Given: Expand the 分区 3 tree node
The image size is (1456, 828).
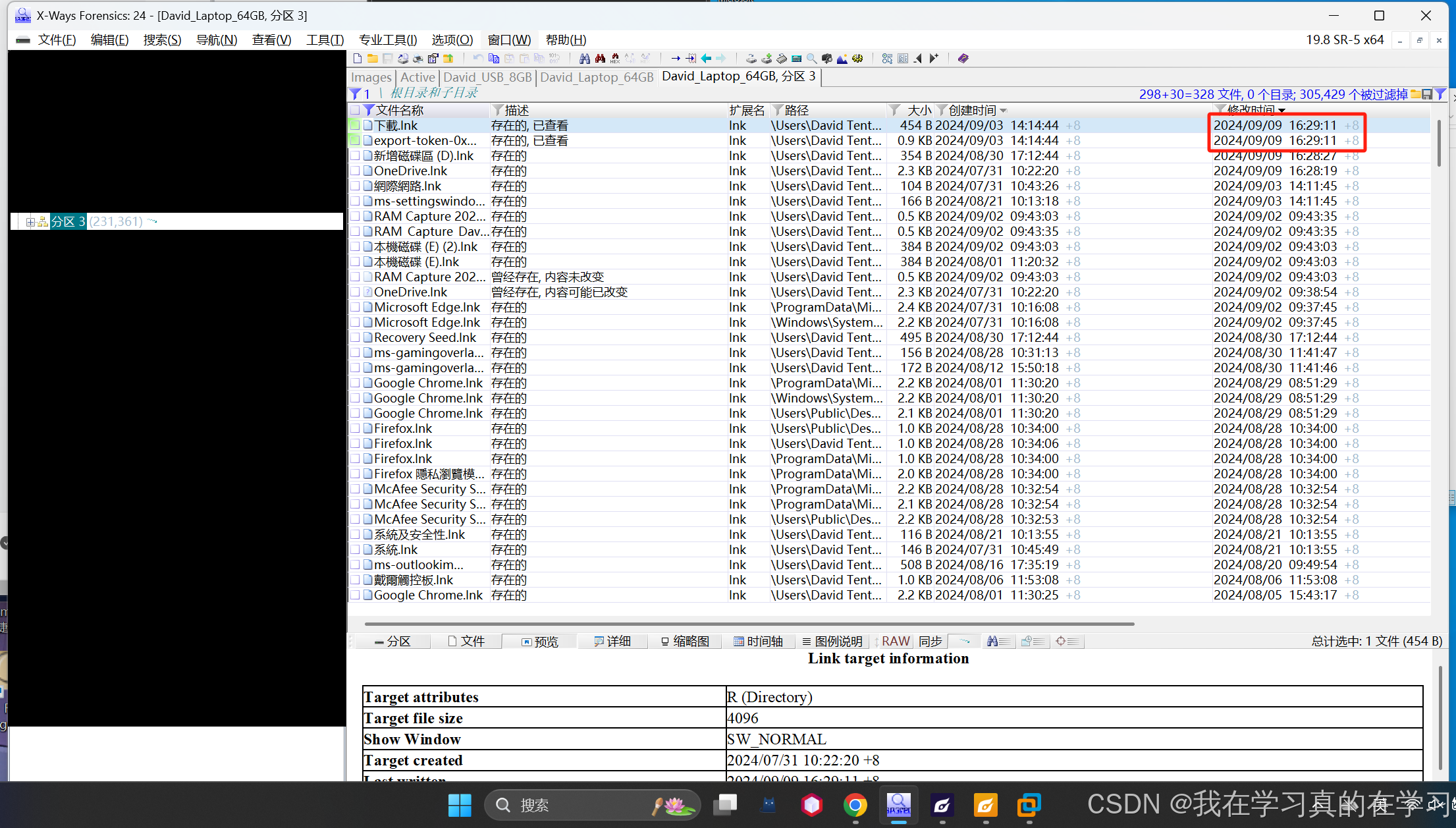Looking at the screenshot, I should 30,222.
